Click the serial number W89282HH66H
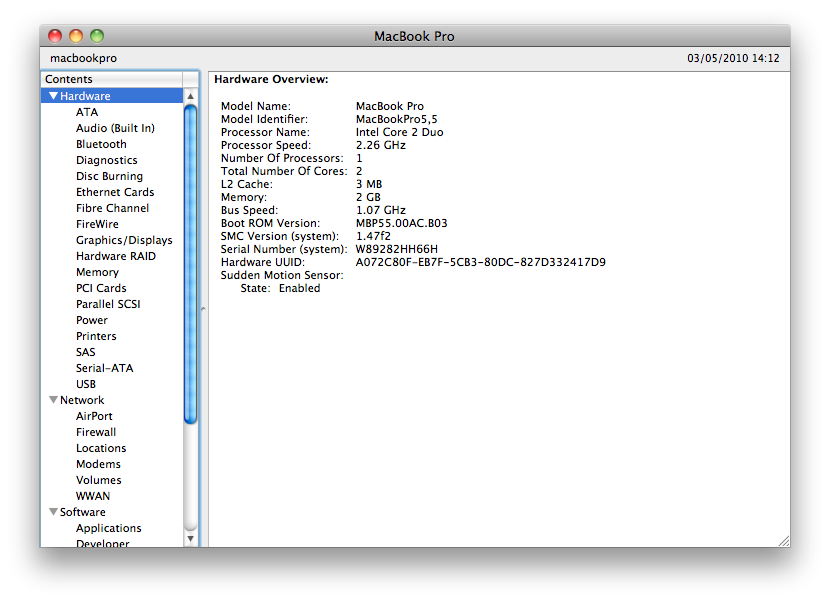 (396, 249)
